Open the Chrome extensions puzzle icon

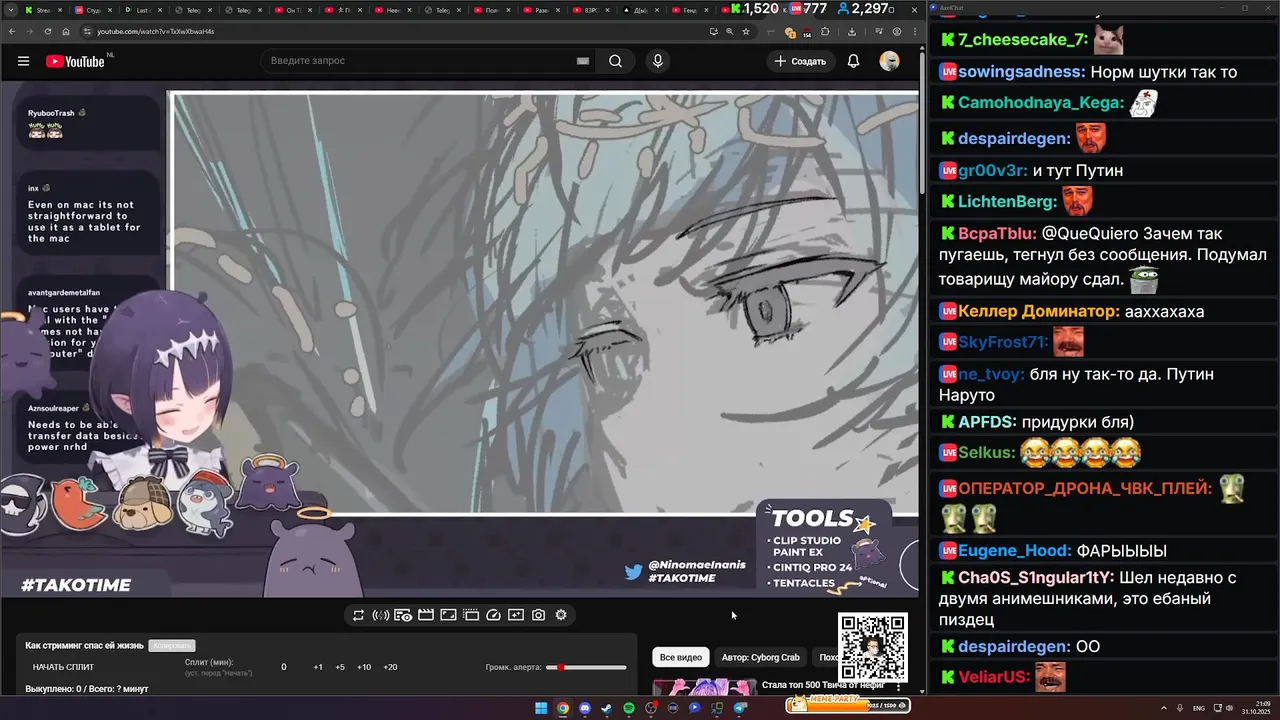825,31
